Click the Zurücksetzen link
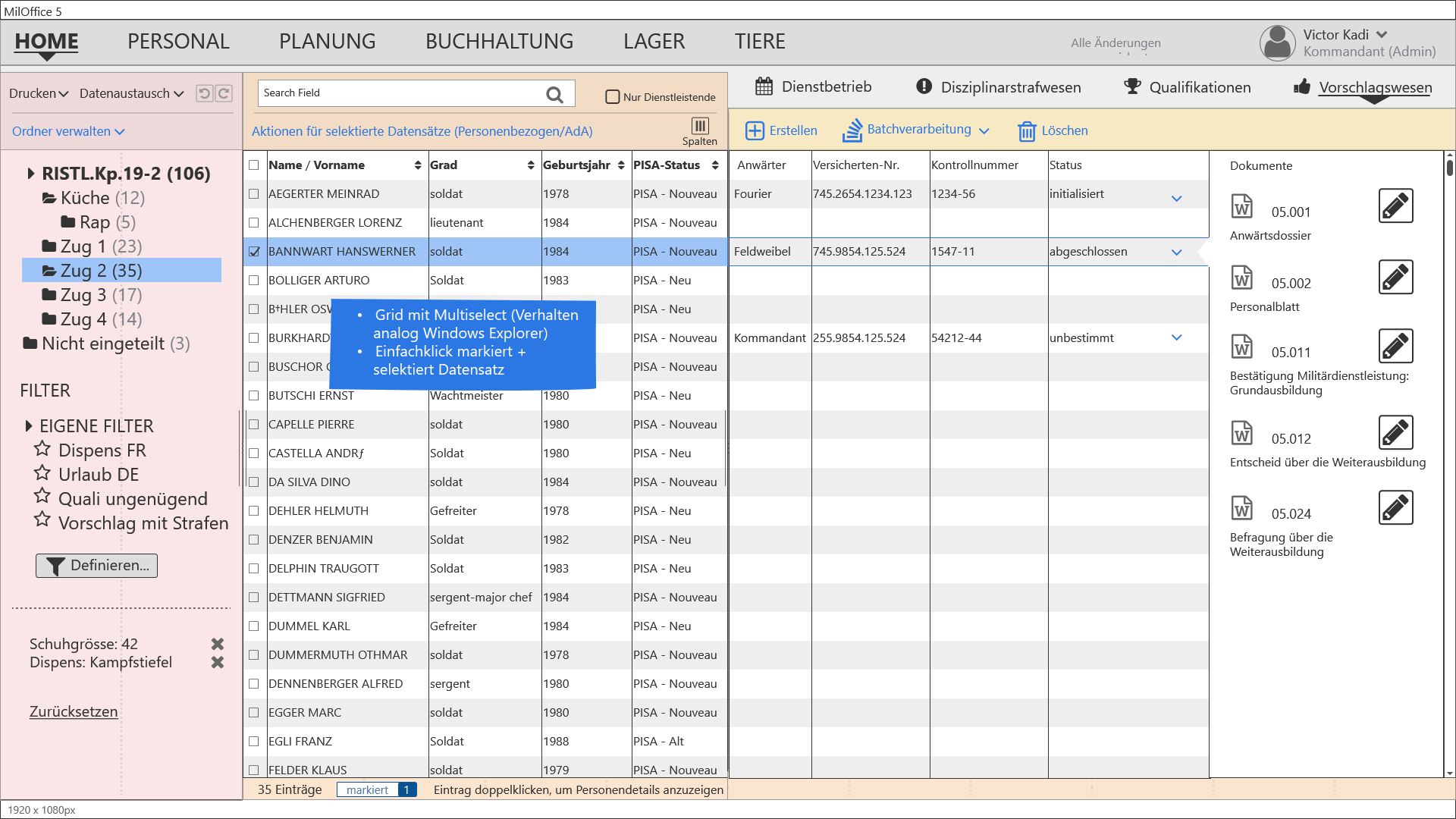The image size is (1456, 819). pos(74,712)
